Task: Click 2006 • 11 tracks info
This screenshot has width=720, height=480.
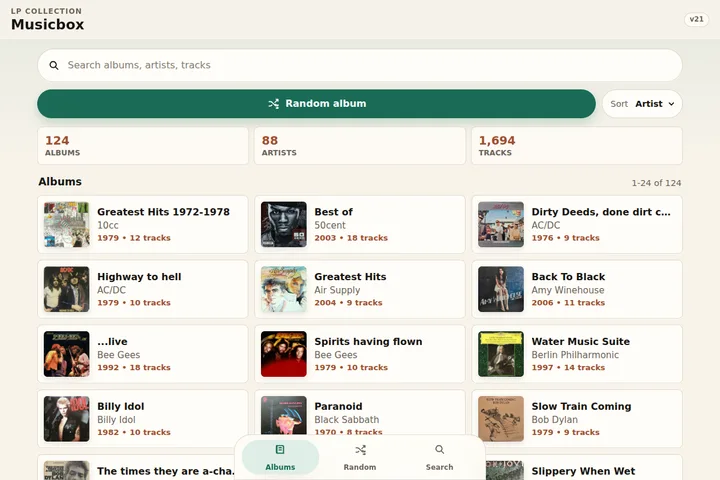Action: tap(568, 303)
